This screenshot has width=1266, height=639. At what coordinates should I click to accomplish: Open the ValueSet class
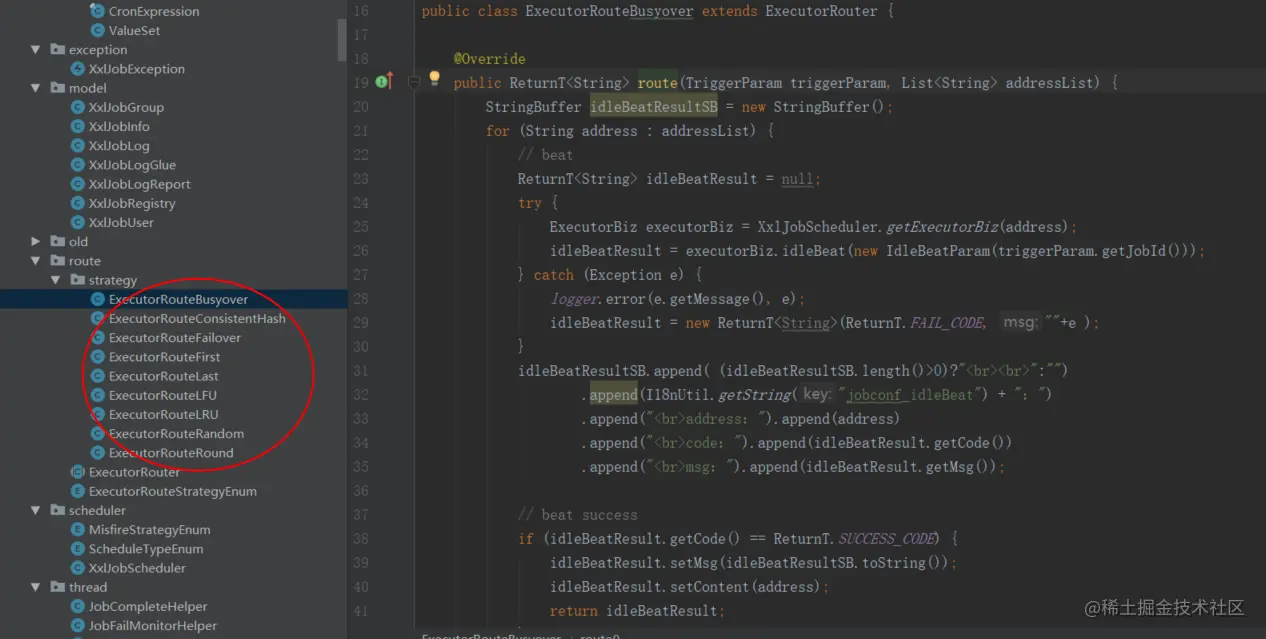point(134,30)
